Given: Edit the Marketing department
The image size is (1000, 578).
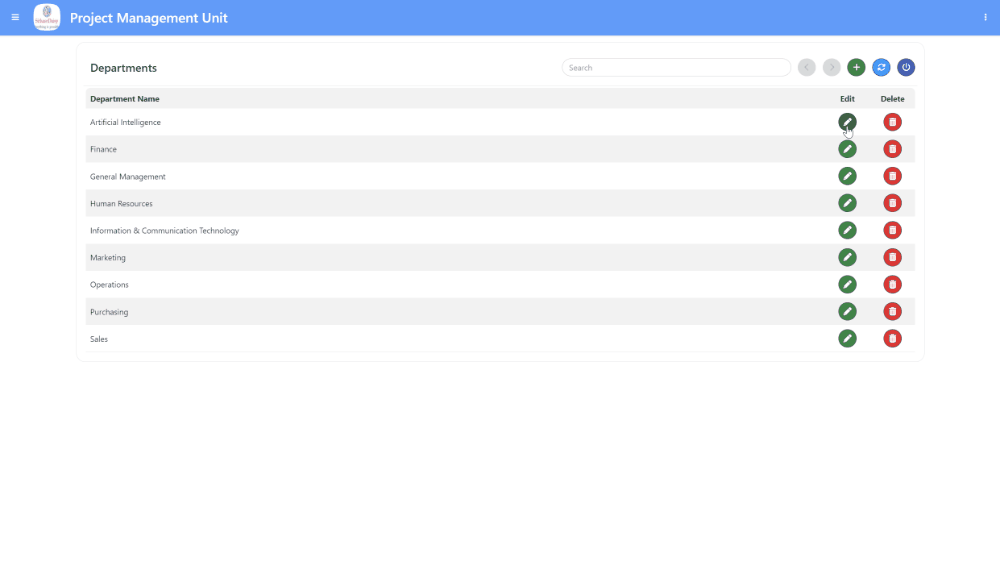Looking at the screenshot, I should (x=847, y=257).
